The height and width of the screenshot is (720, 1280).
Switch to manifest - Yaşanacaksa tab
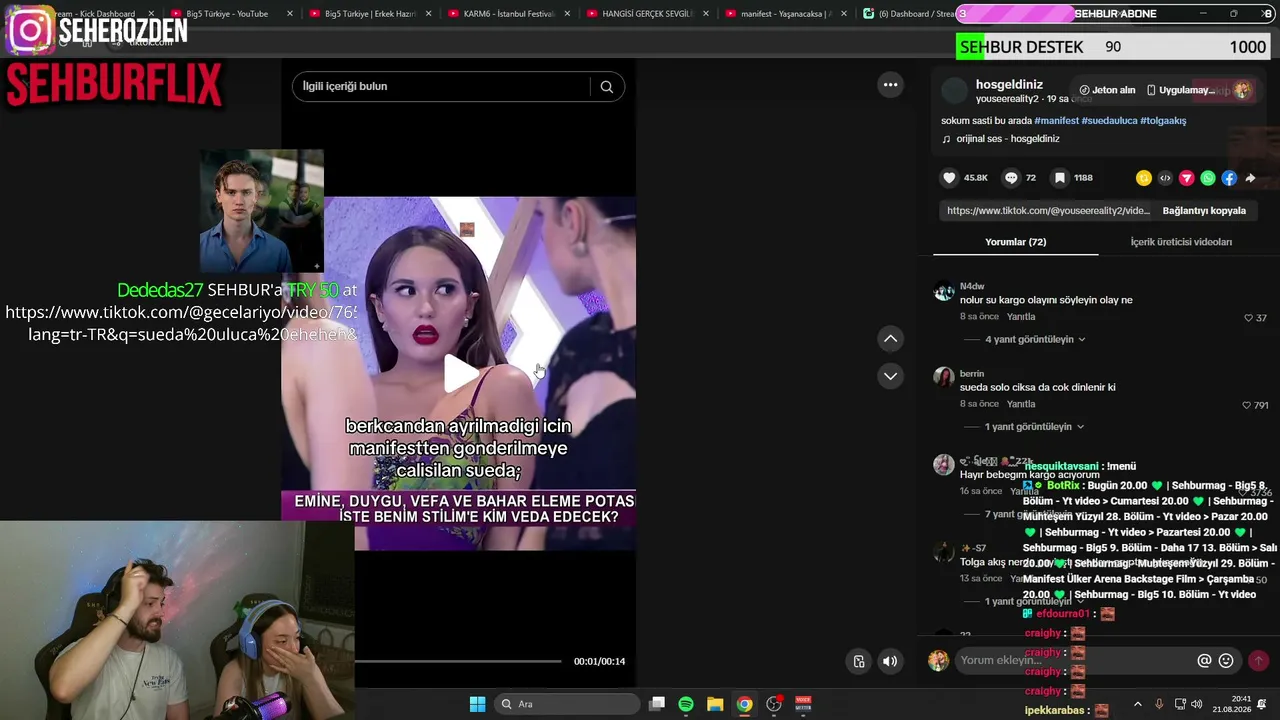(785, 14)
